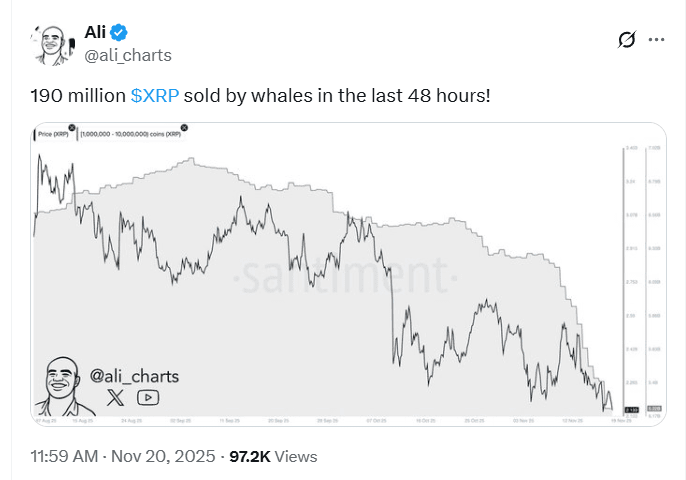Open the @ali_charts handle link

(128, 55)
